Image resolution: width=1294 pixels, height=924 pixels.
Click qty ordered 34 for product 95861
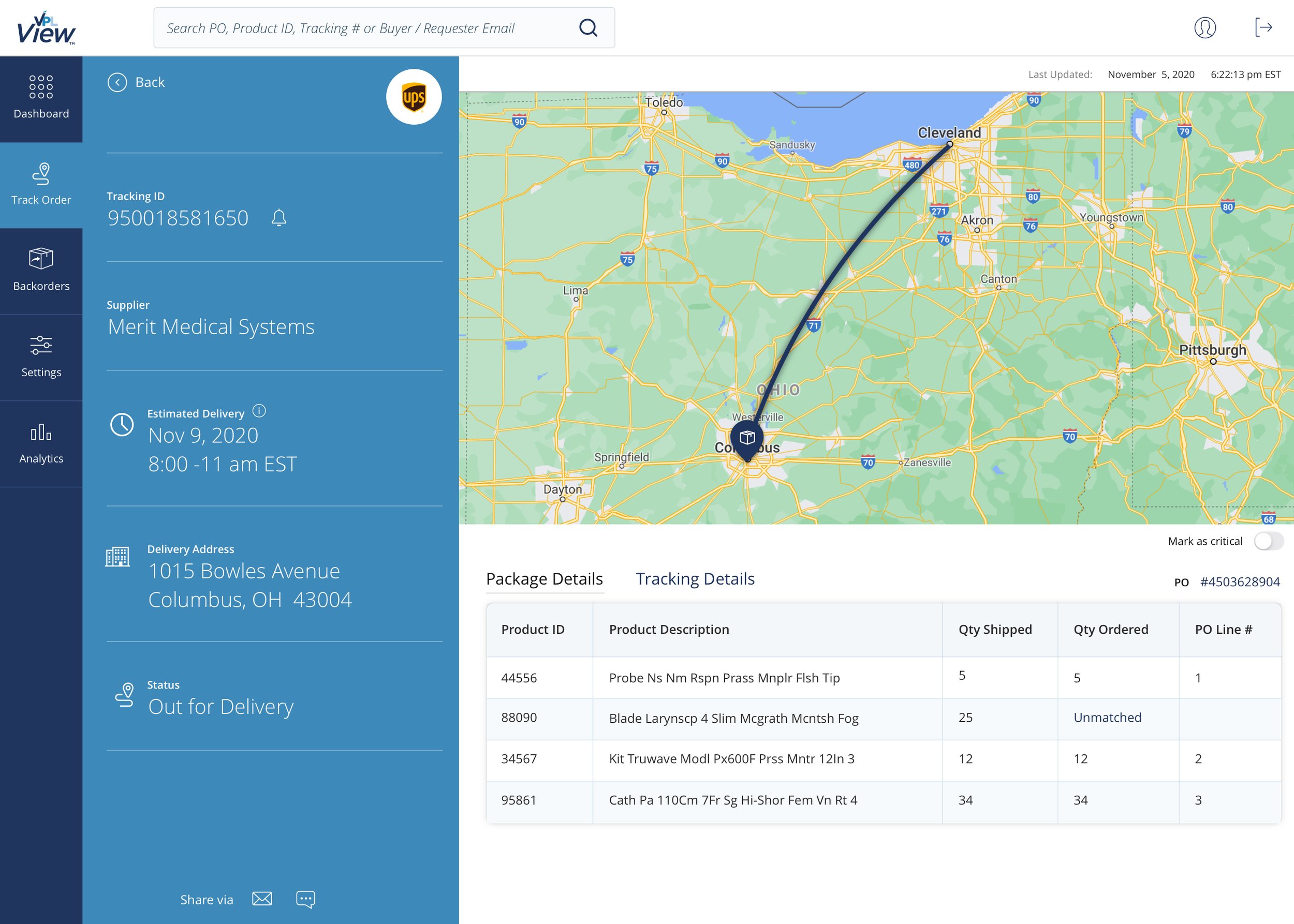coord(1081,800)
